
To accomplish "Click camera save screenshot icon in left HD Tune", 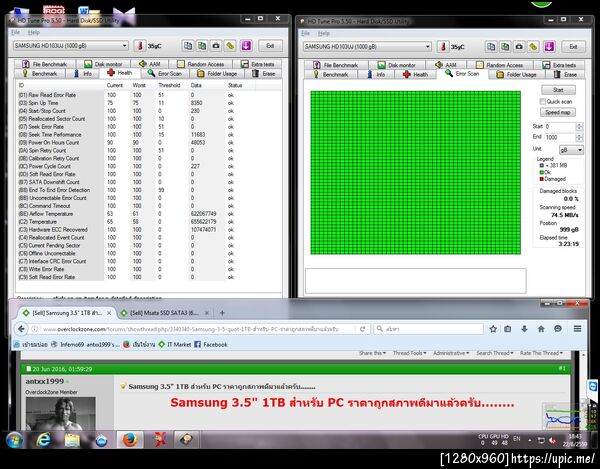I will (x=216, y=46).
